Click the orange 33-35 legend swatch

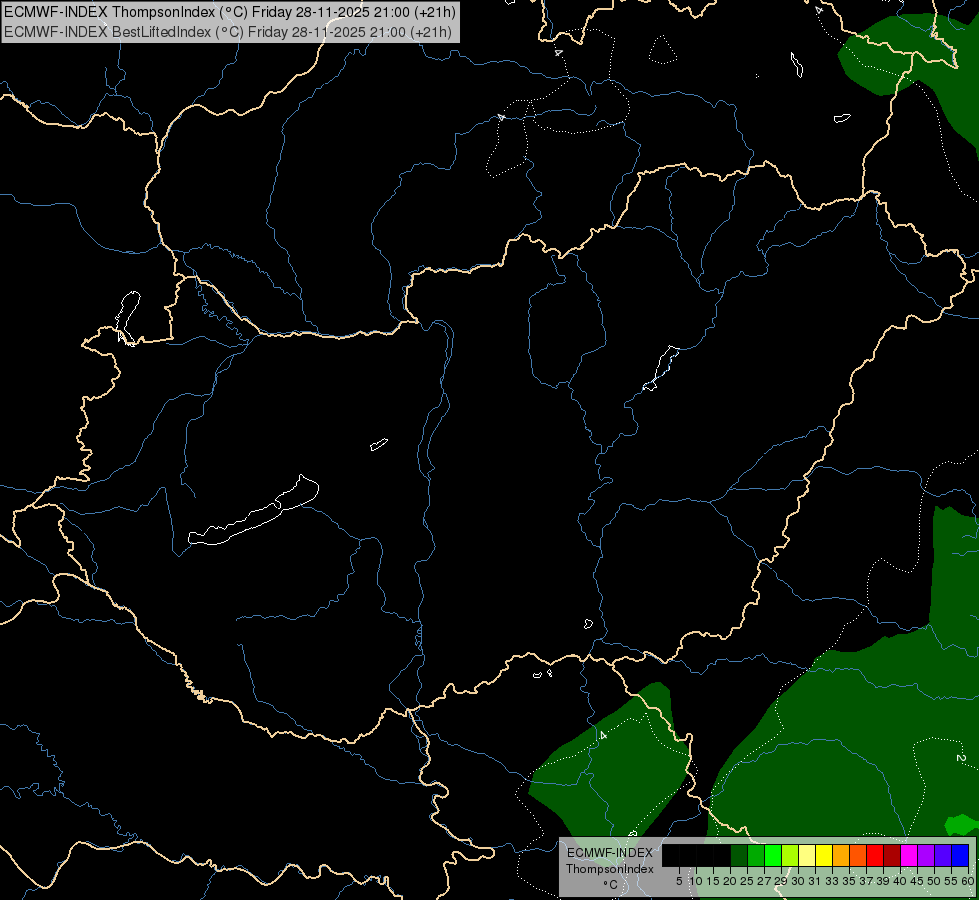[841, 856]
